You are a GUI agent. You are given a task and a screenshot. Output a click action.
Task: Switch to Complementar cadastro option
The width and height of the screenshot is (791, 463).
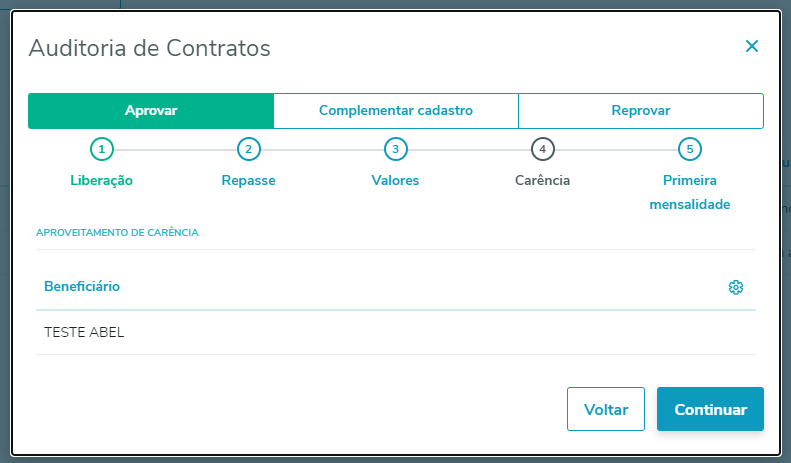(396, 111)
